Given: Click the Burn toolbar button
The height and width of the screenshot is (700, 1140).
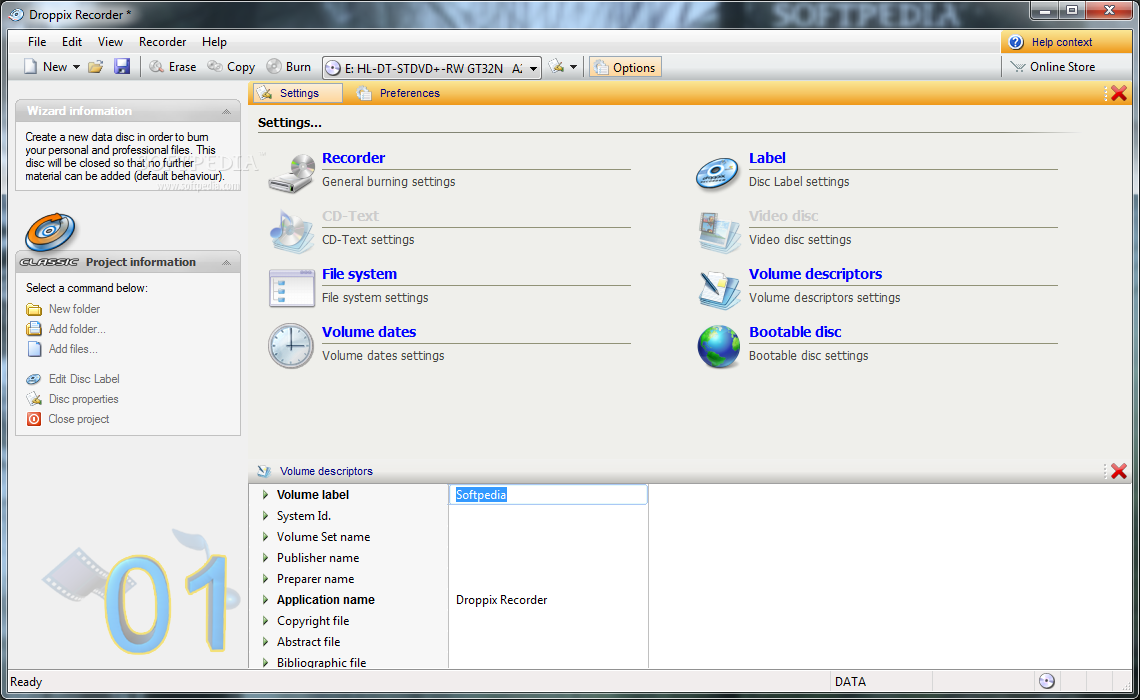Looking at the screenshot, I should (289, 67).
